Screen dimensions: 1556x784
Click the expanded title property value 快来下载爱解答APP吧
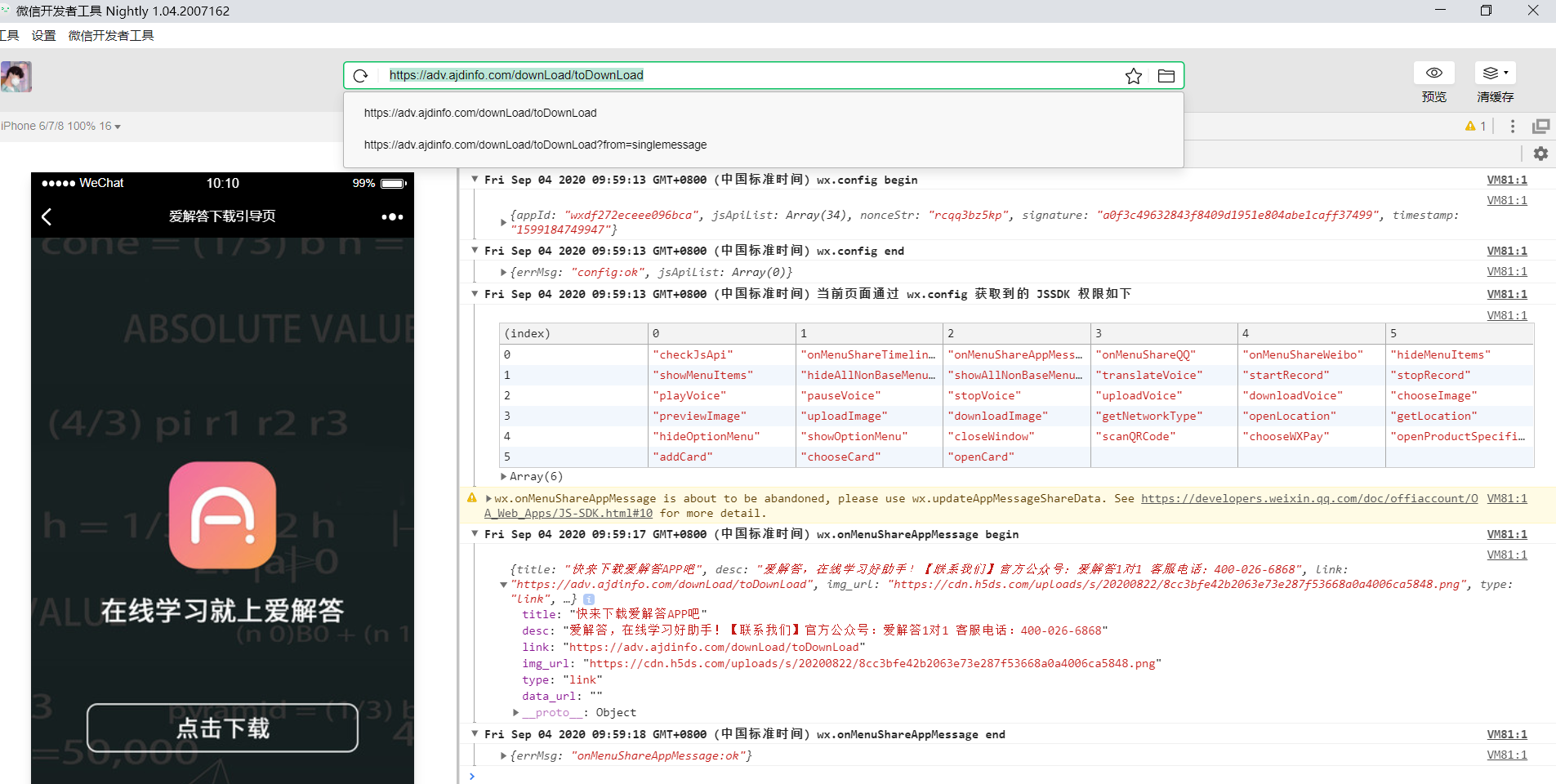638,614
